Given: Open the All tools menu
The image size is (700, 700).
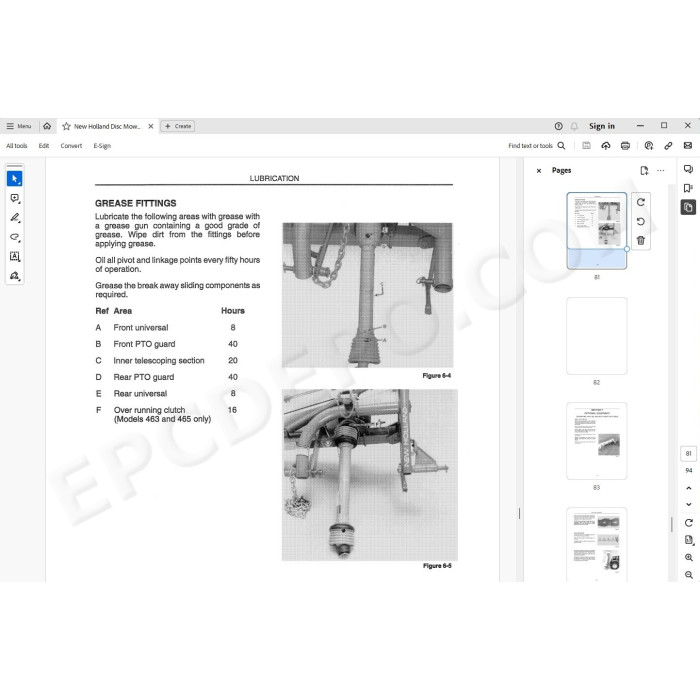Looking at the screenshot, I should 17,146.
